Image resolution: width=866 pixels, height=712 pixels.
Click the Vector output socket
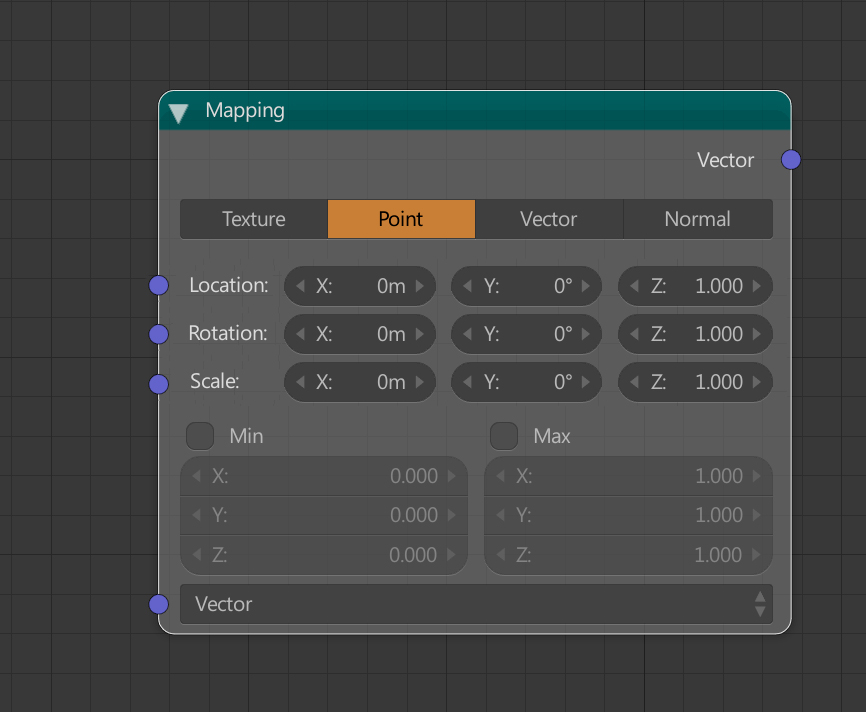point(791,160)
